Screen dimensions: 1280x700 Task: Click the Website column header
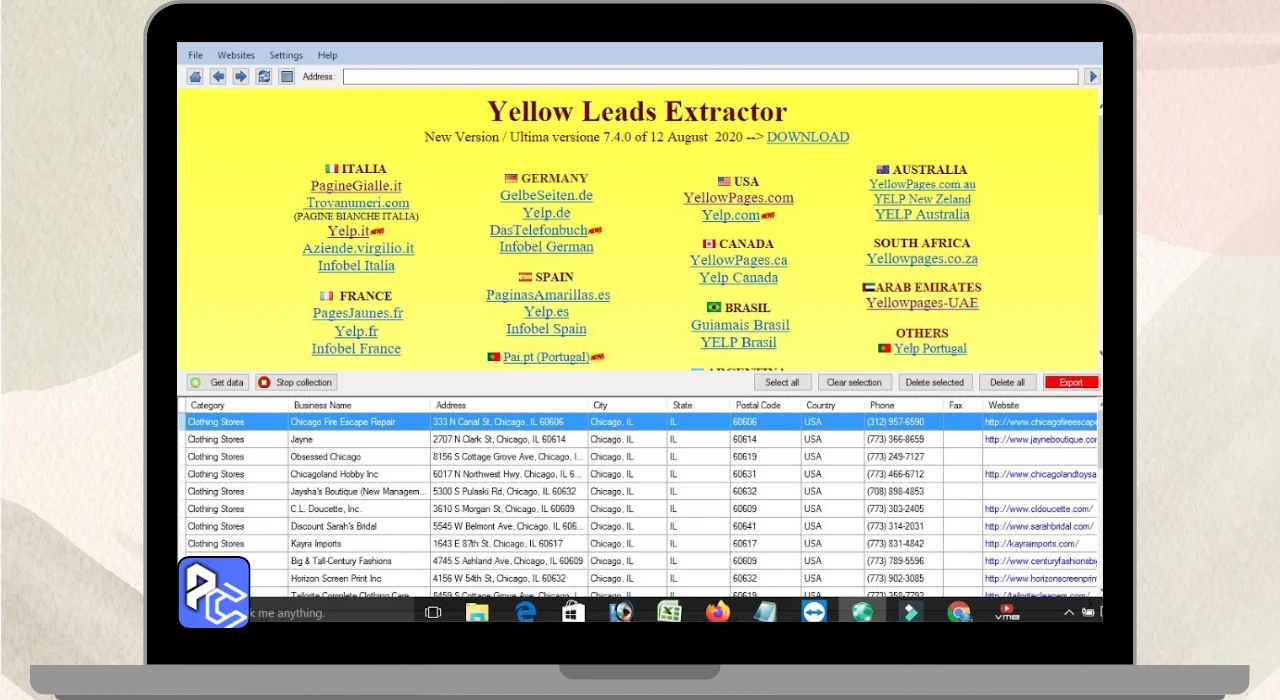click(1040, 405)
